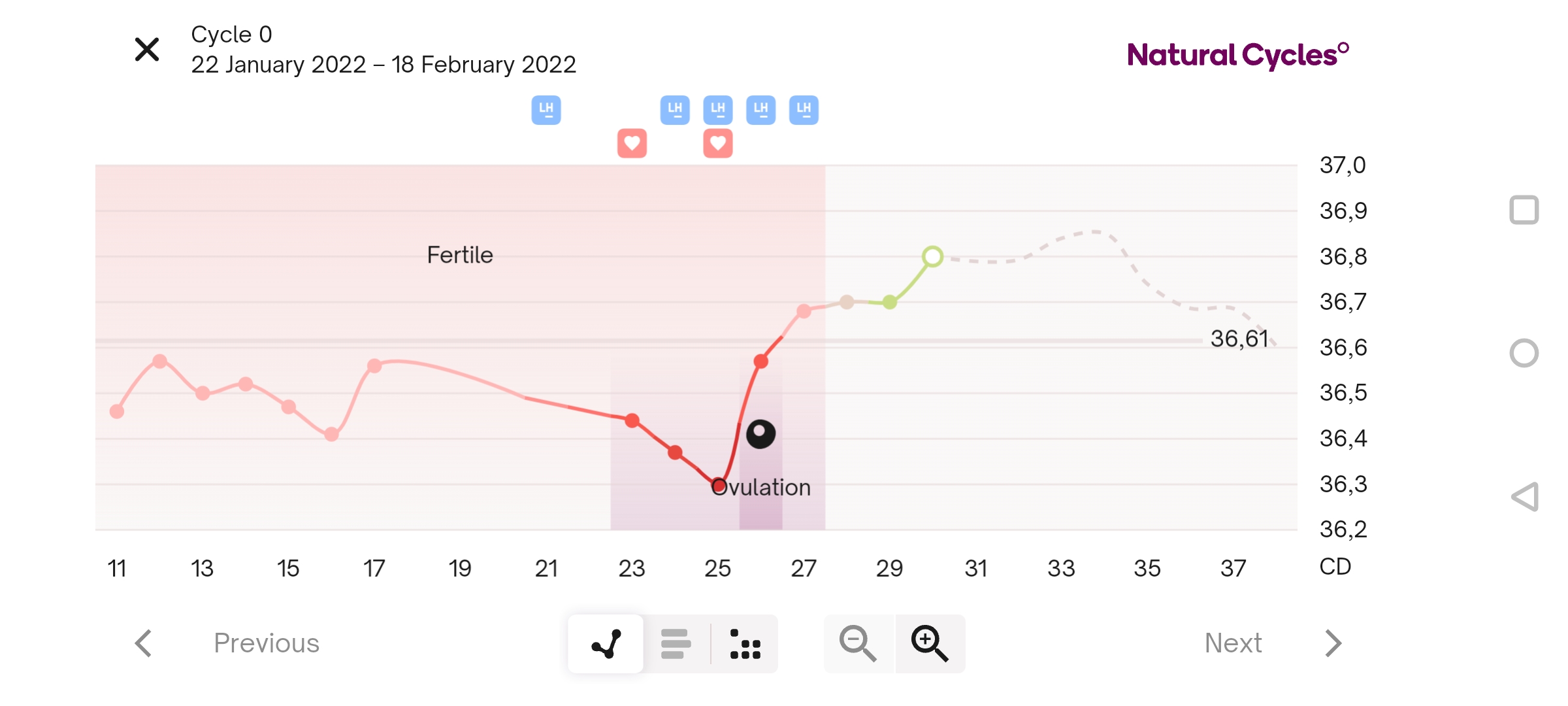Tap the LH test icon above day 24
The width and height of the screenshot is (1568, 706).
point(675,110)
